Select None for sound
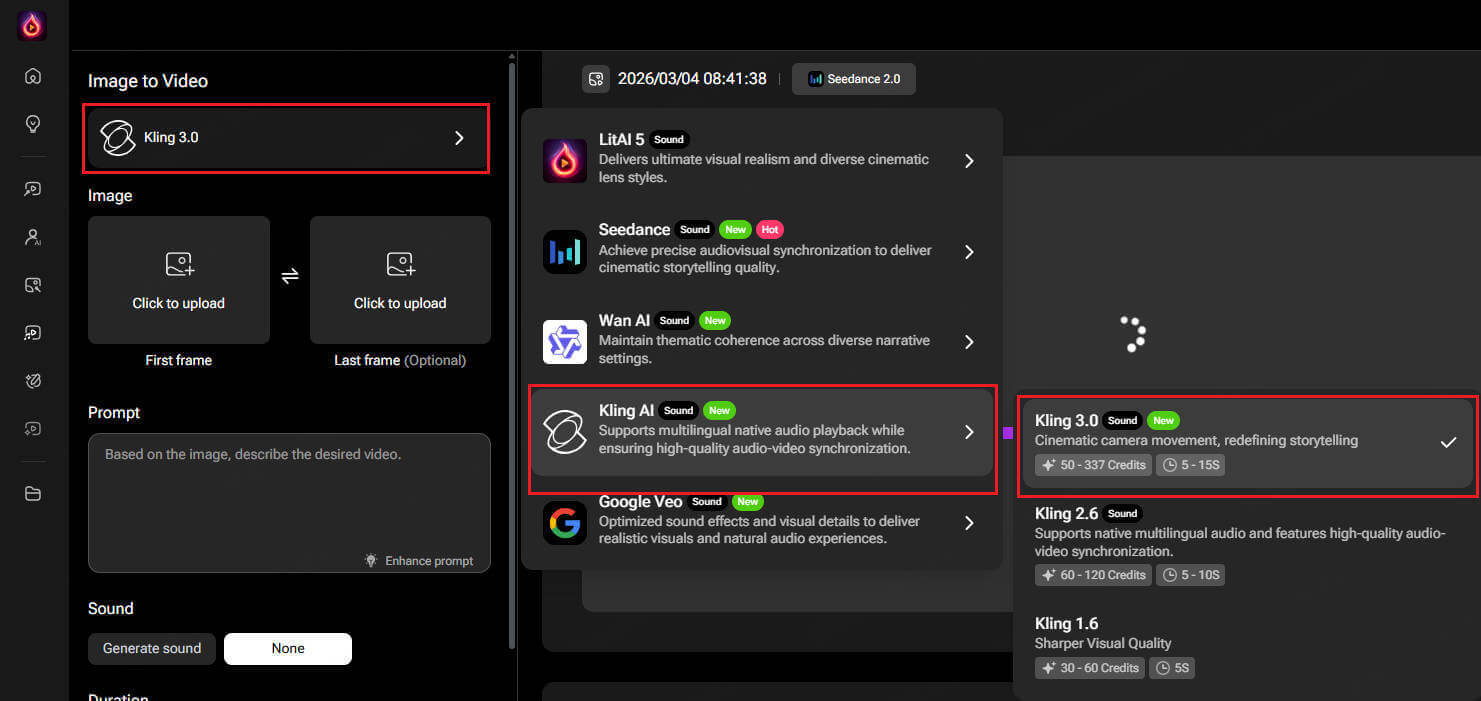Viewport: 1481px width, 701px height. click(288, 648)
